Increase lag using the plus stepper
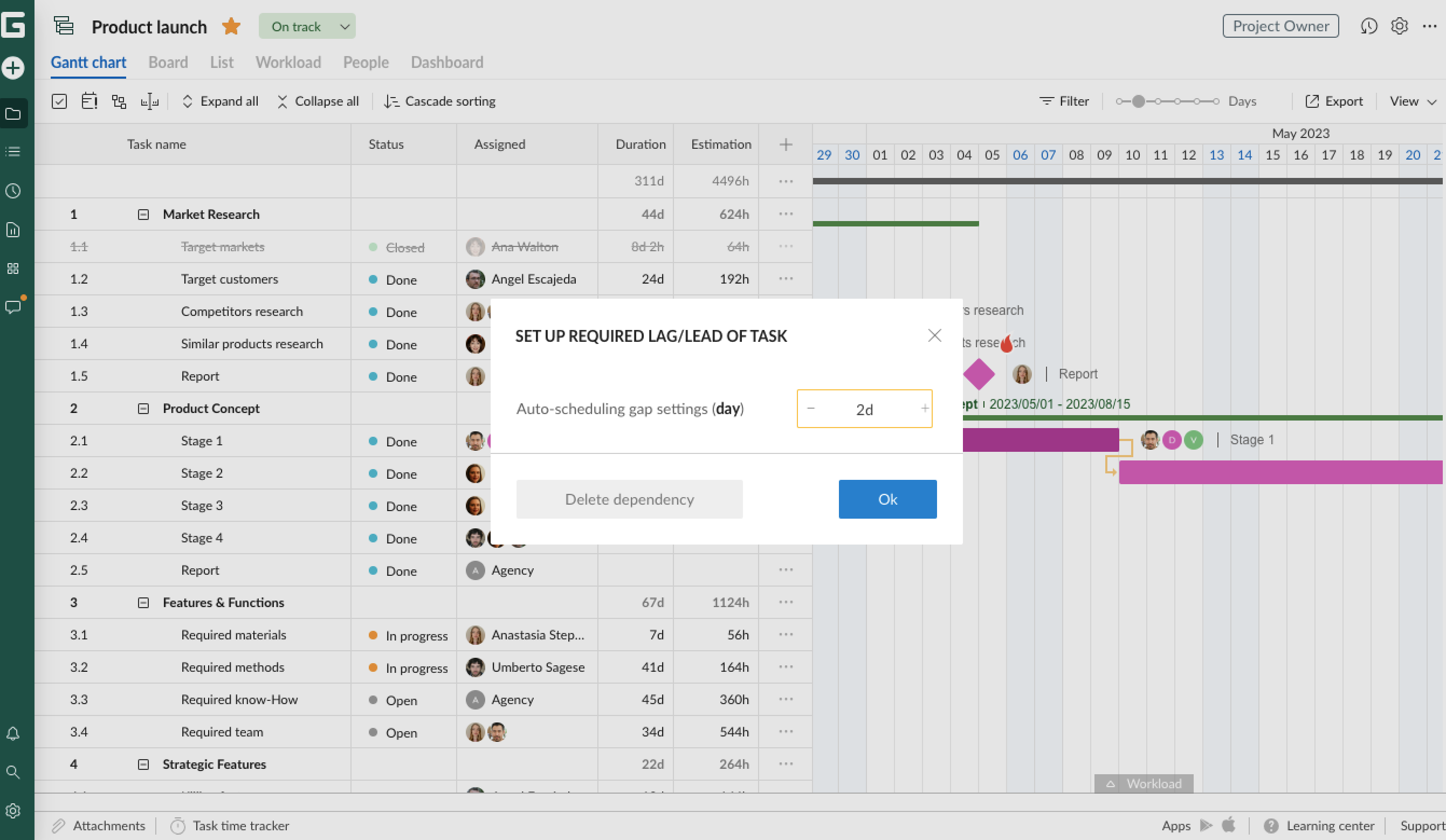Image resolution: width=1446 pixels, height=840 pixels. pyautogui.click(x=925, y=409)
